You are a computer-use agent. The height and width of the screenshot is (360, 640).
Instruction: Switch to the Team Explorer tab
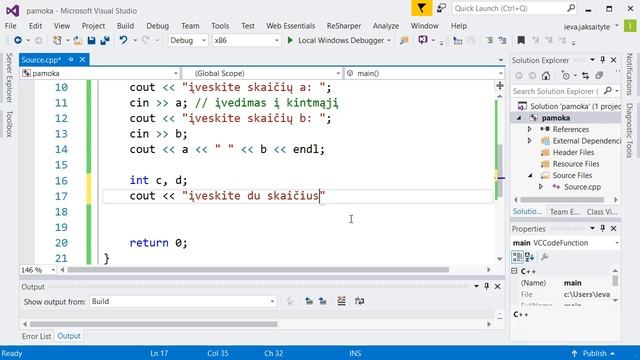pyautogui.click(x=564, y=211)
